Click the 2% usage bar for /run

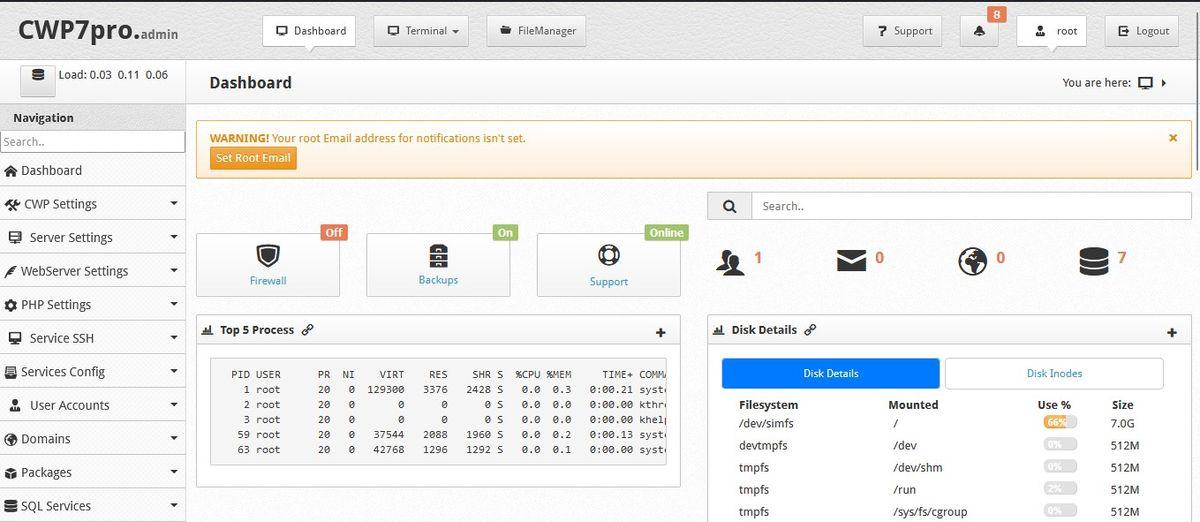(1060, 489)
